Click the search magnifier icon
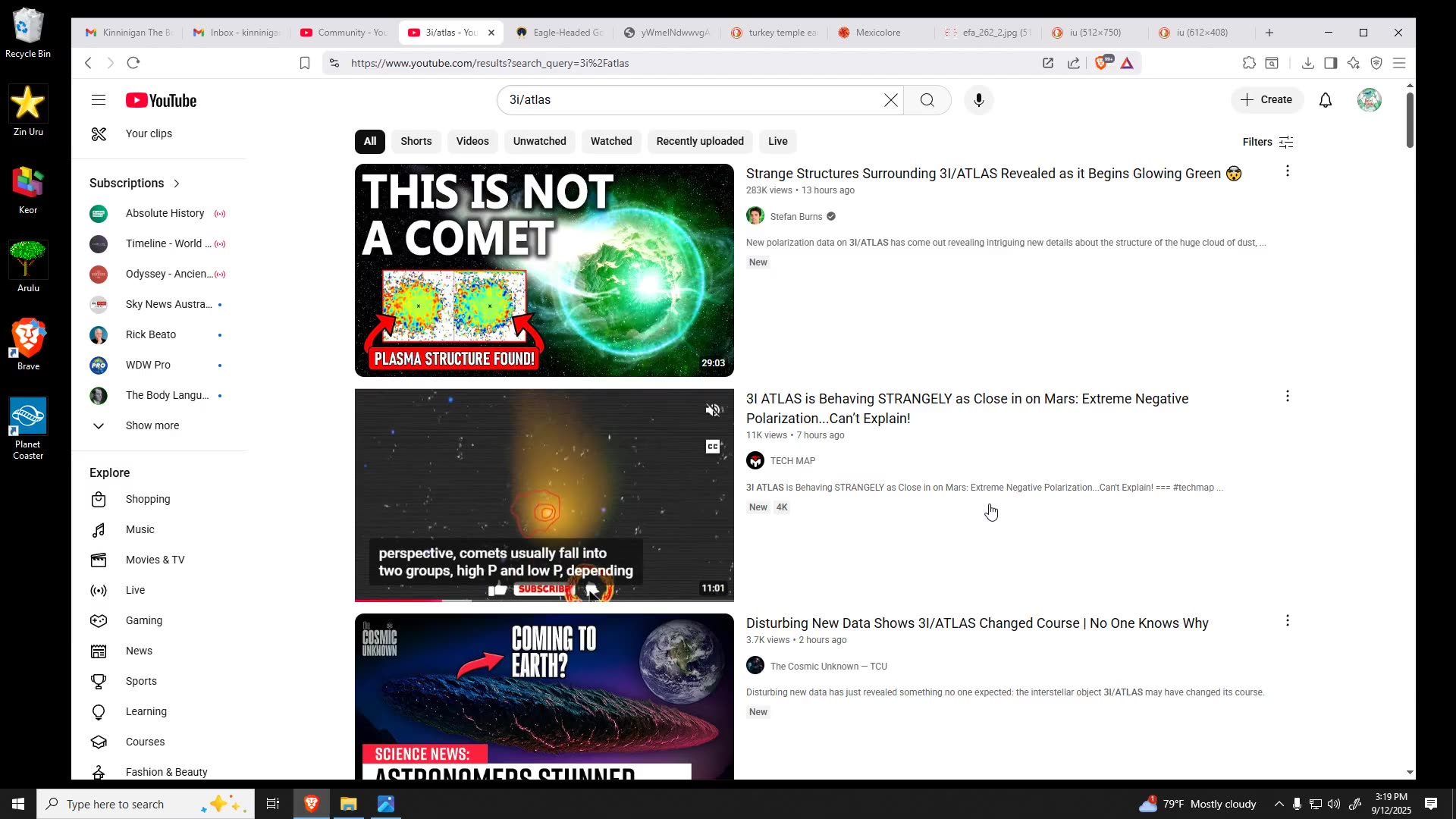The image size is (1456, 819). (927, 99)
